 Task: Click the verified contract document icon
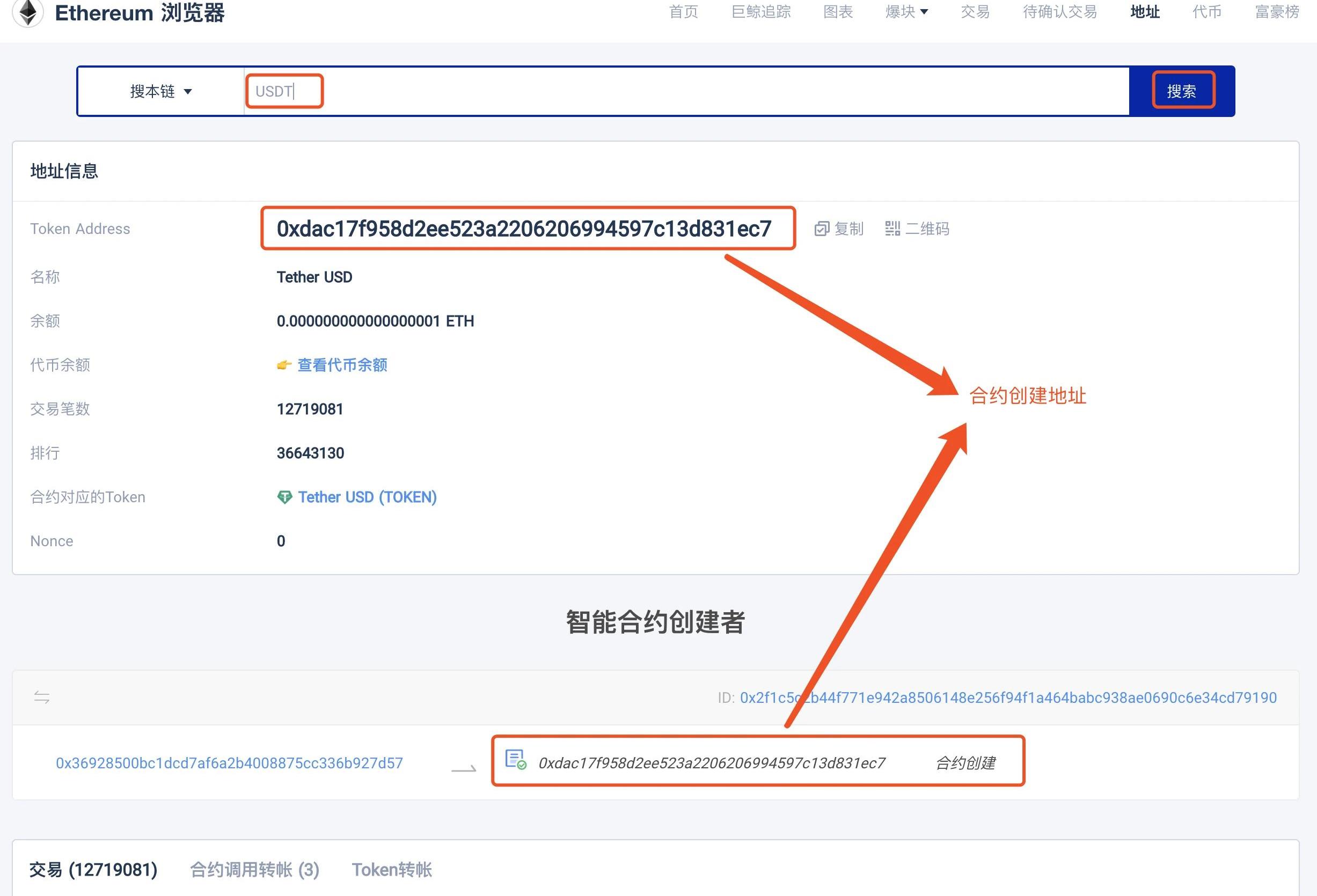[516, 760]
